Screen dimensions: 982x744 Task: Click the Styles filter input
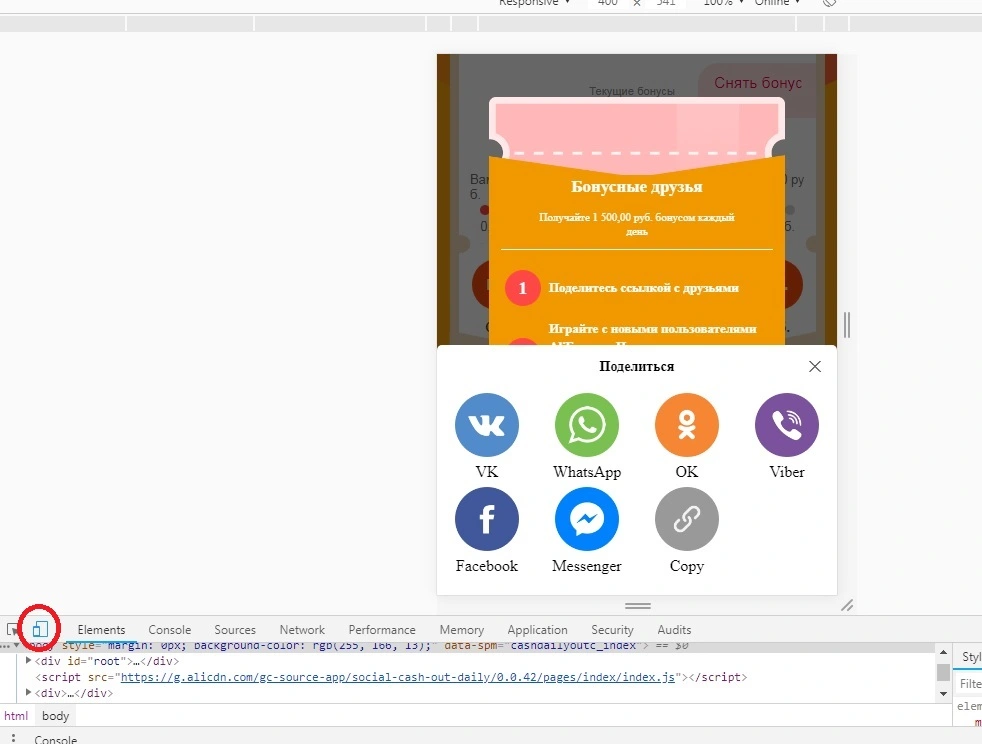(x=970, y=684)
